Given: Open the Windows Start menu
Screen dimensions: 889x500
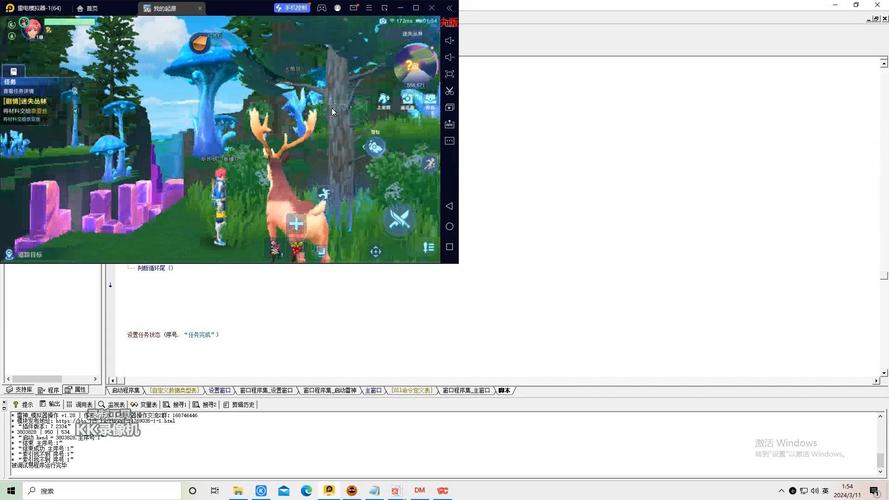Looking at the screenshot, I should point(10,490).
